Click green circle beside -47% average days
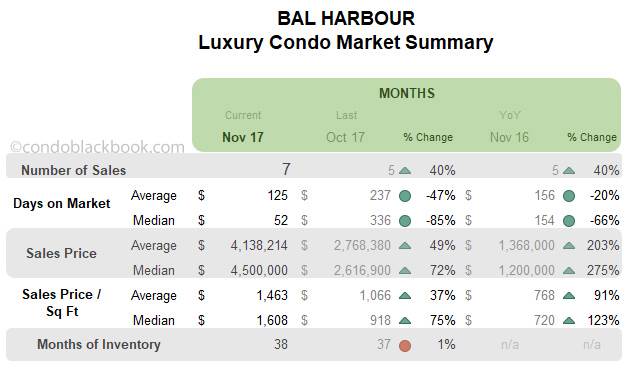The height and width of the screenshot is (372, 630). (405, 196)
